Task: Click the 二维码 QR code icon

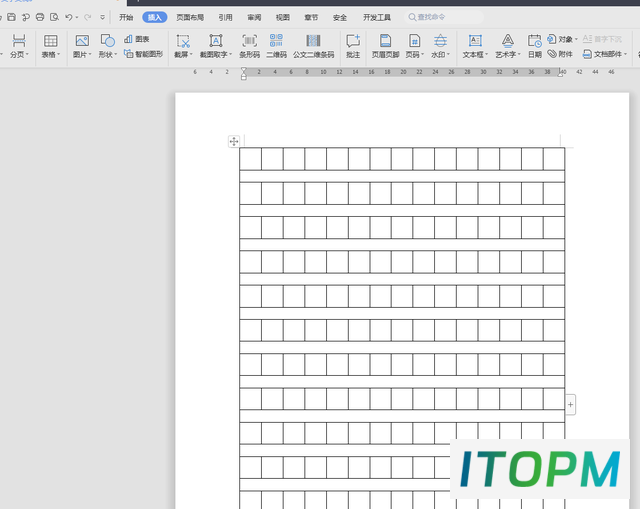Action: [x=276, y=41]
